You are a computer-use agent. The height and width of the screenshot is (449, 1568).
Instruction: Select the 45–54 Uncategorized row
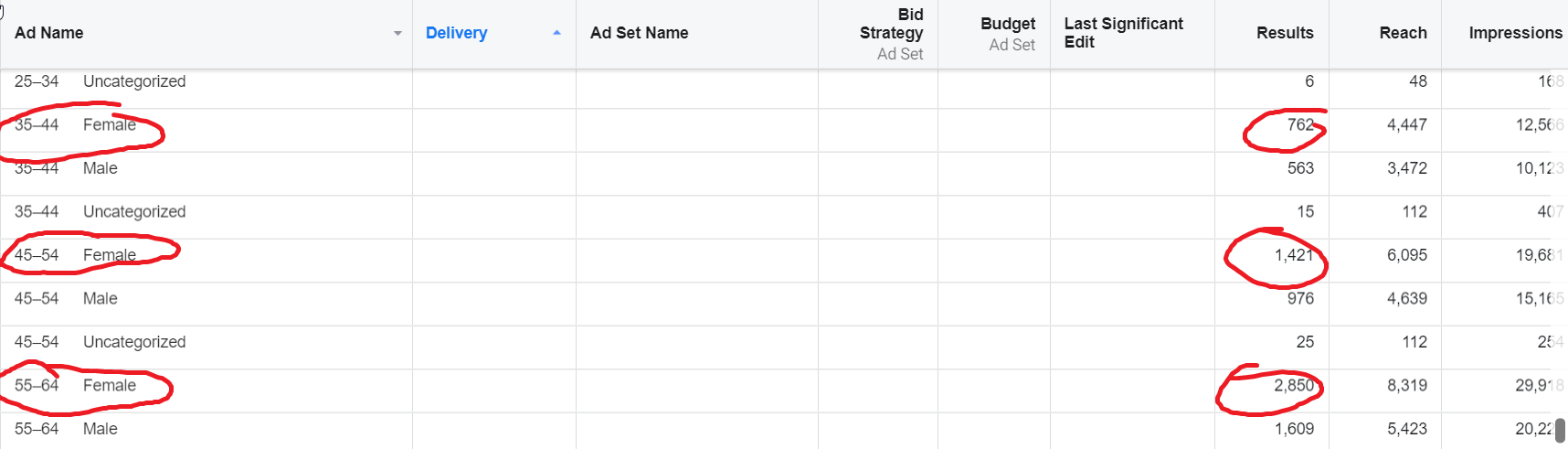tap(784, 342)
